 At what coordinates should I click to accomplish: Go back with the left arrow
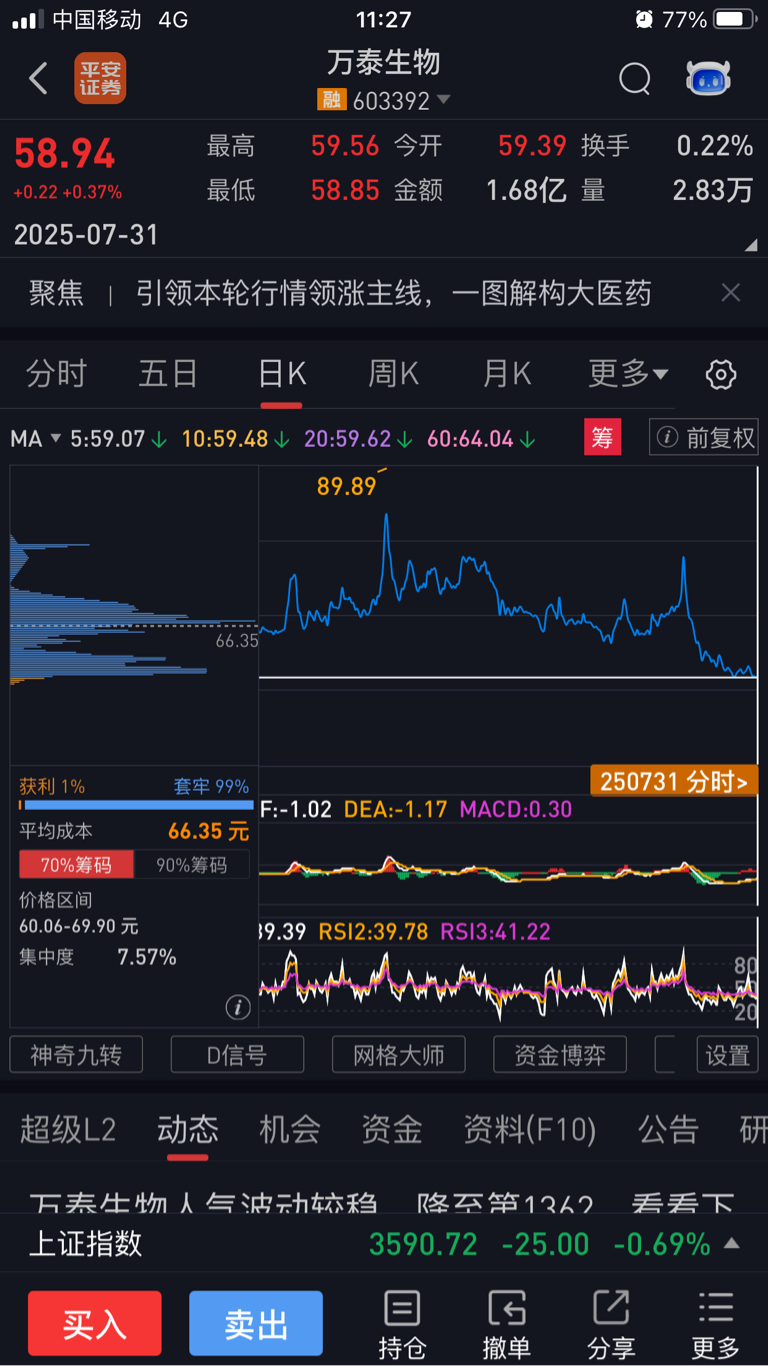[x=38, y=78]
